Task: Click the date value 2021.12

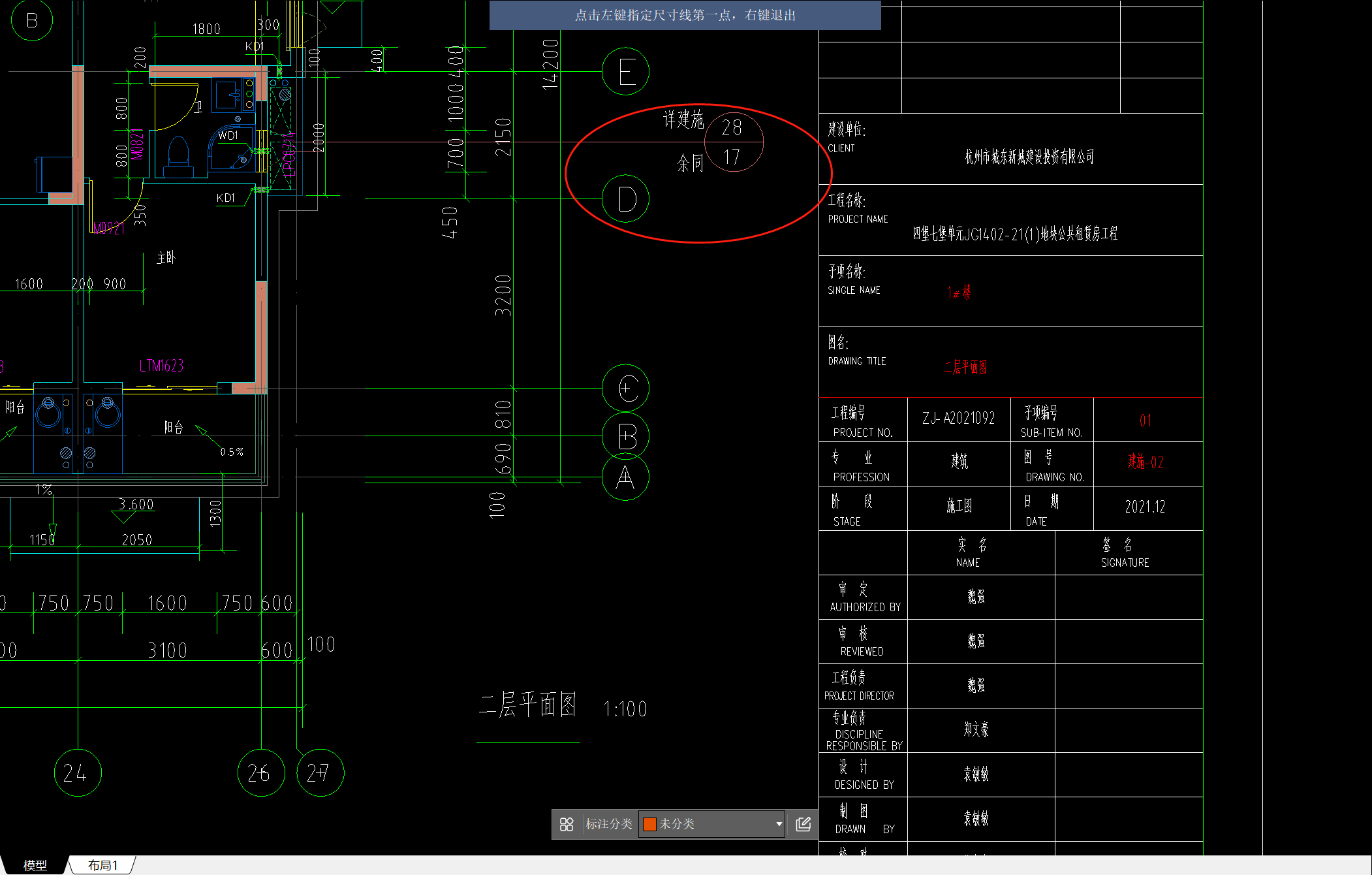Action: tap(1145, 507)
